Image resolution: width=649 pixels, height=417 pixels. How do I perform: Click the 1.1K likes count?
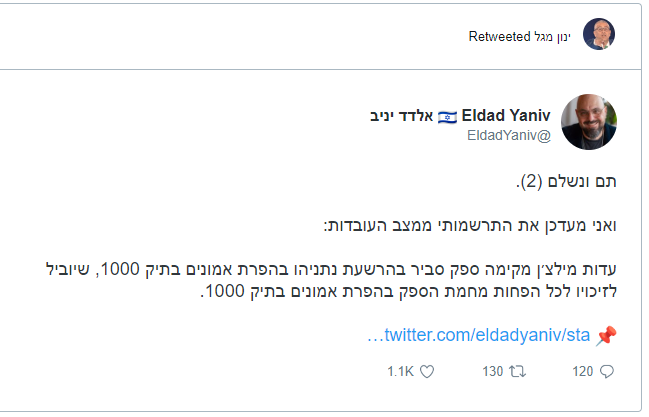coord(400,371)
